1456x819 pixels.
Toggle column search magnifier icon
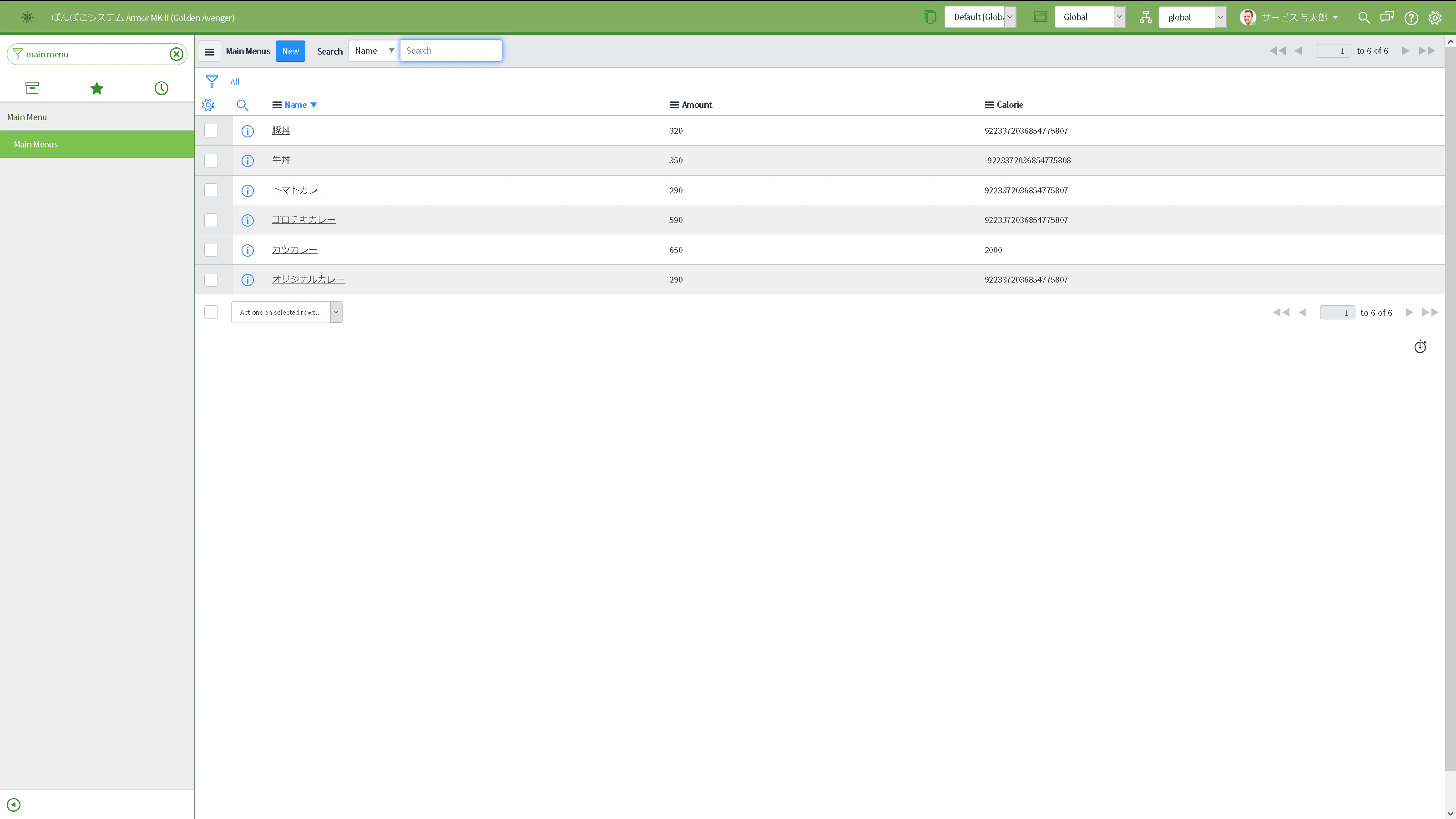[243, 105]
